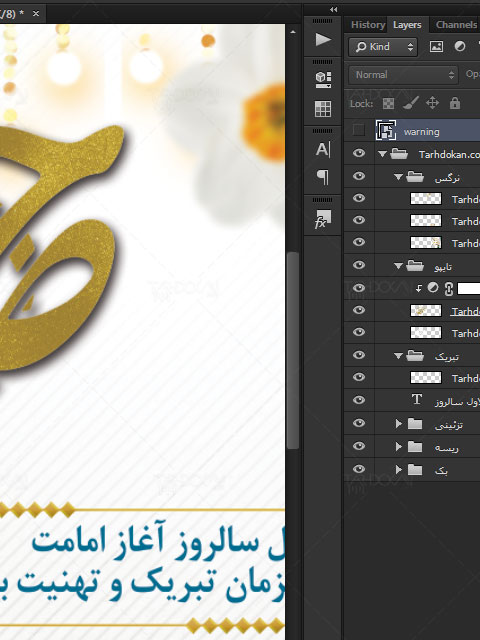
Task: Collapse the نرگس layer group
Action: [x=398, y=177]
